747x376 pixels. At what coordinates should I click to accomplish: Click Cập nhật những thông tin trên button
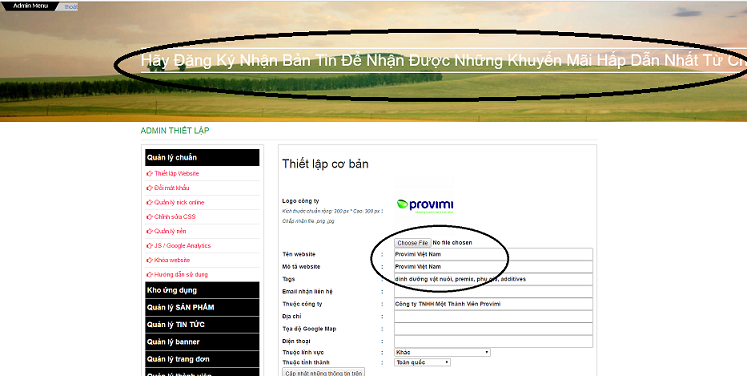(x=324, y=373)
